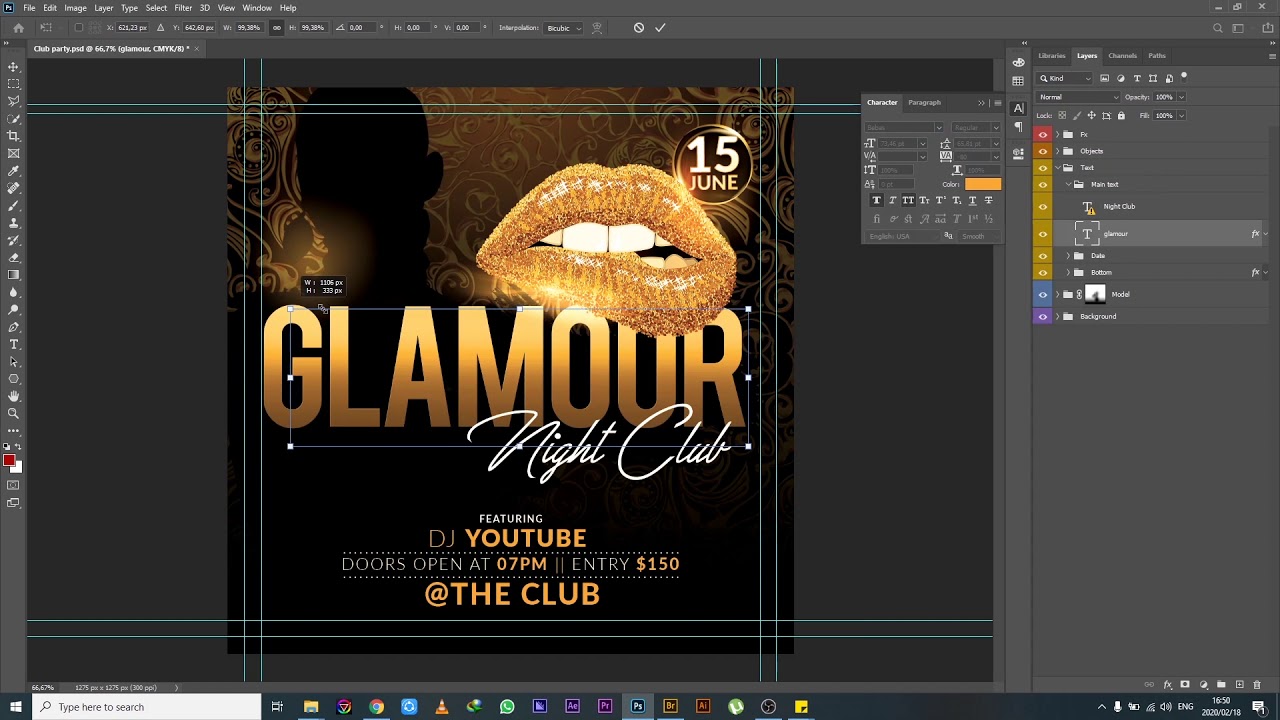Hide the Model layer group
The width and height of the screenshot is (1280, 720).
1043,294
